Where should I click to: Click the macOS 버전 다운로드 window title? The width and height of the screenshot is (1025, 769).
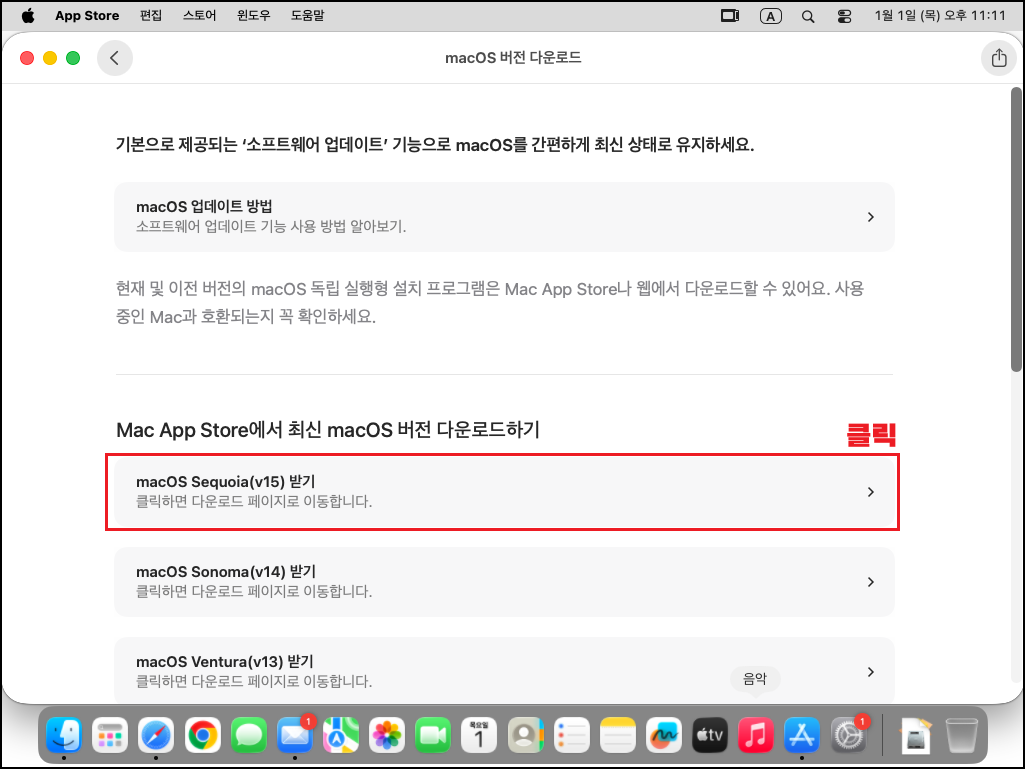pyautogui.click(x=513, y=58)
